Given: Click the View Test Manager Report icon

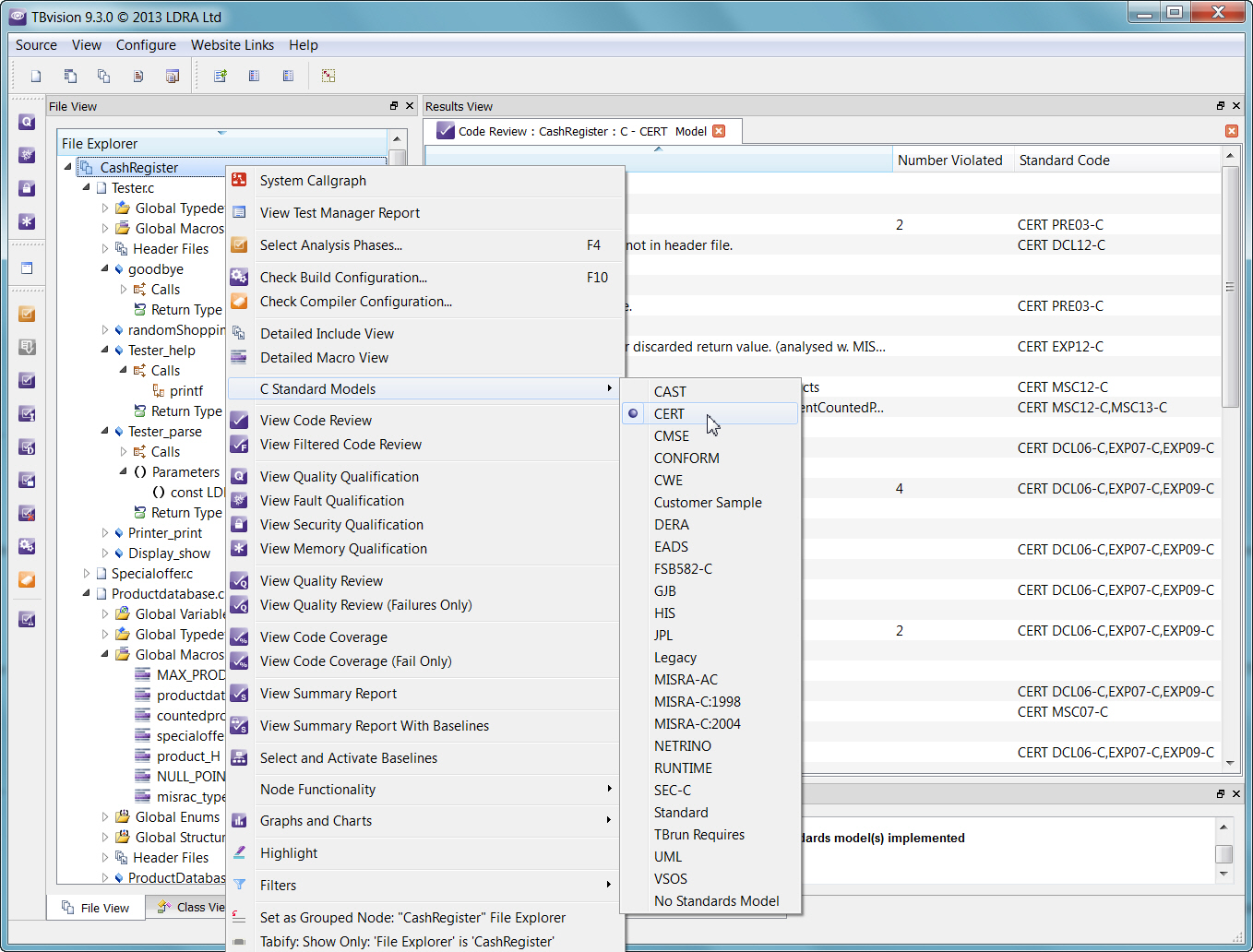Looking at the screenshot, I should click(x=239, y=213).
